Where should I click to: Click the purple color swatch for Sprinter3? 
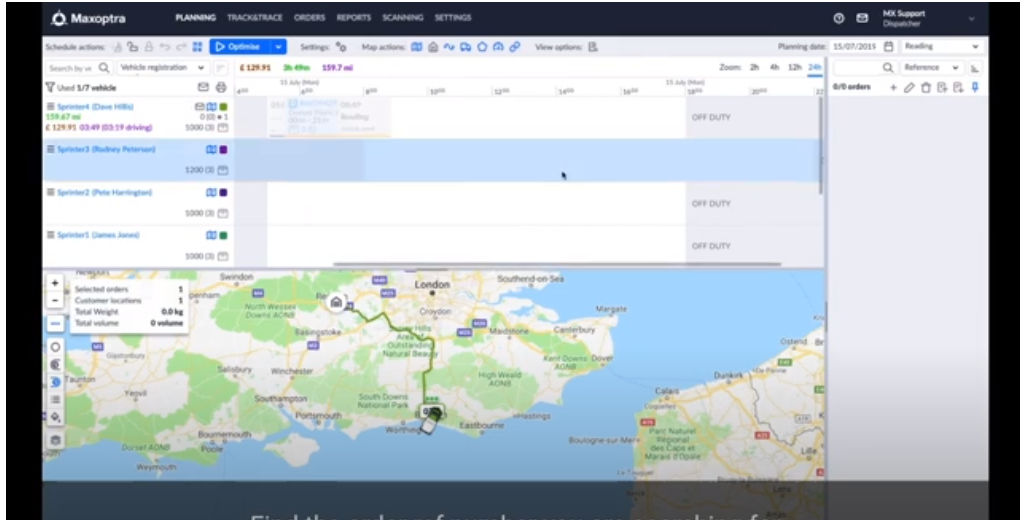[224, 149]
